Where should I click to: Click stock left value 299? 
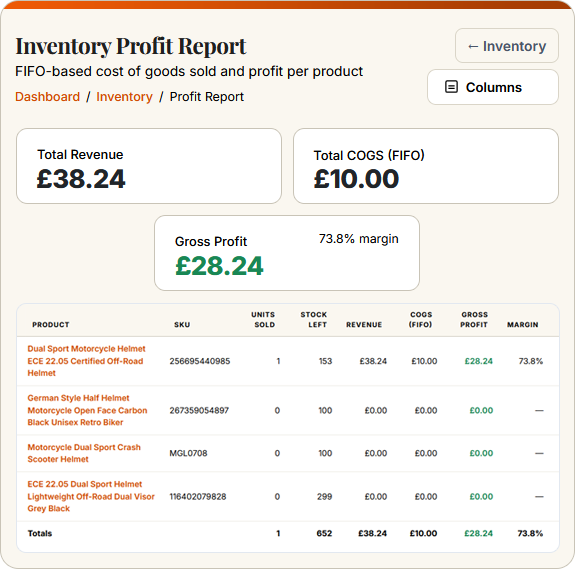click(x=325, y=496)
